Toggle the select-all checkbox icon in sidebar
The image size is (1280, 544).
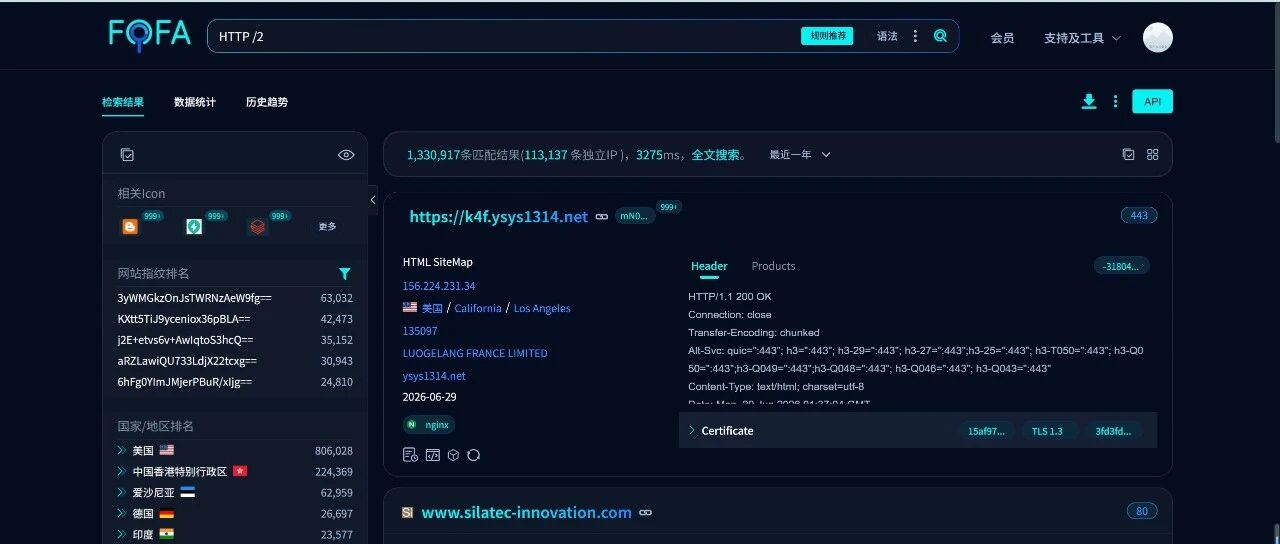127,155
